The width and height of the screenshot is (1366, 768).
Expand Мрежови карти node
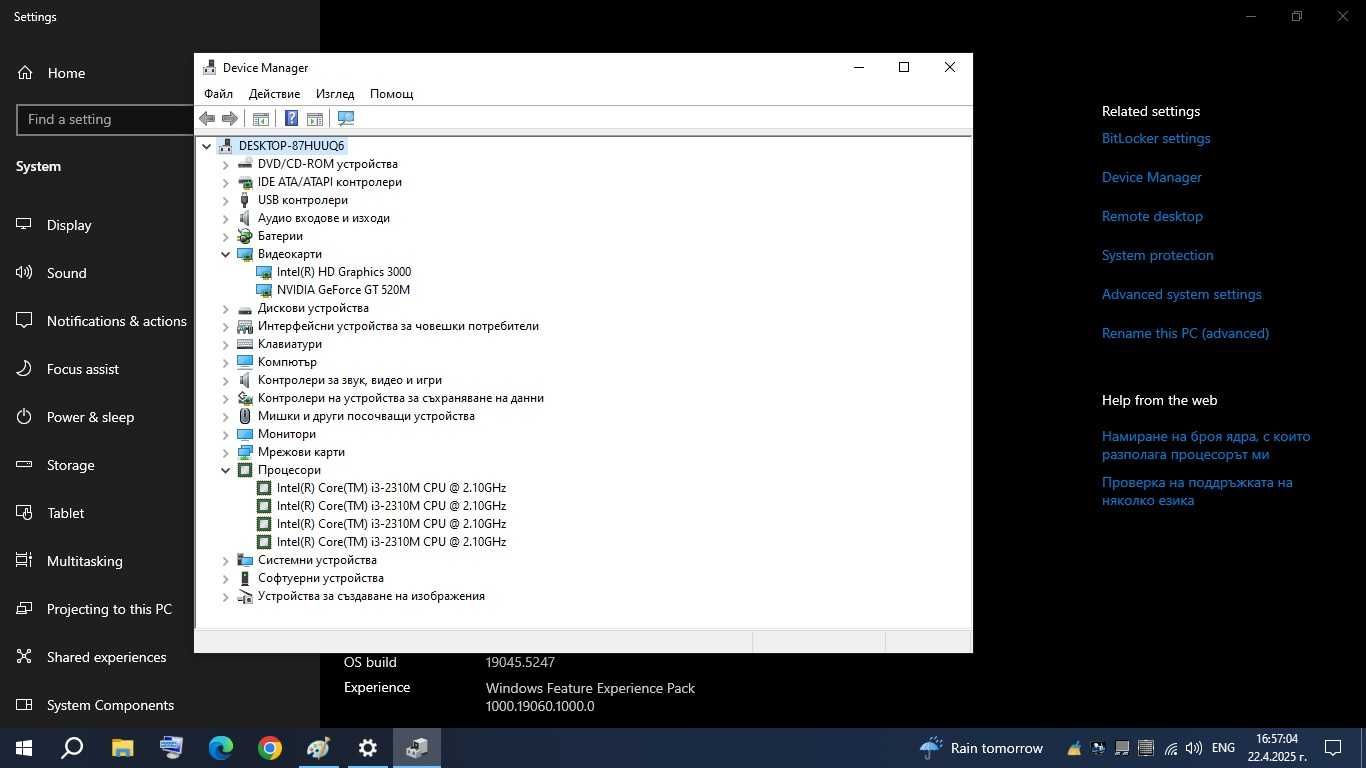226,452
